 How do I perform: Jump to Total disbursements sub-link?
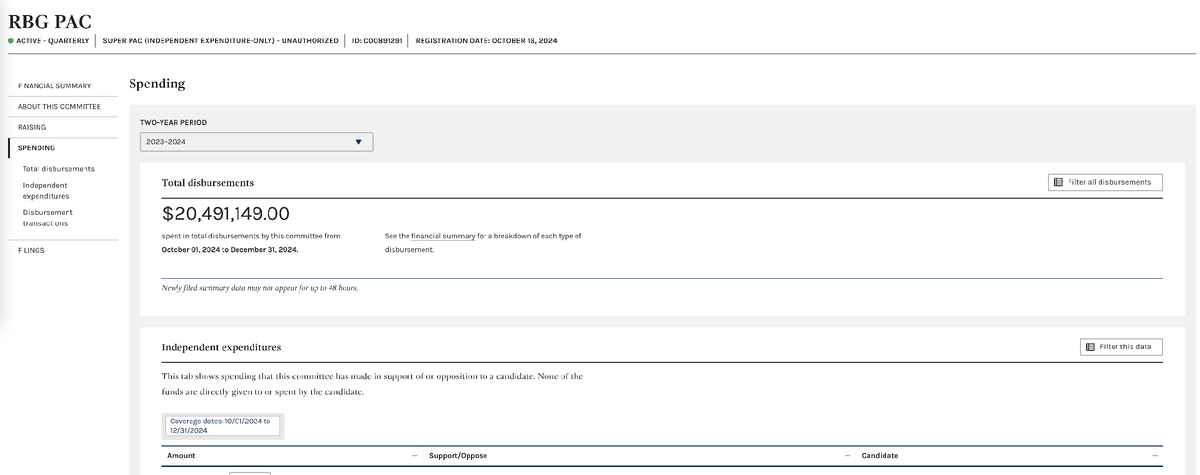tap(58, 169)
